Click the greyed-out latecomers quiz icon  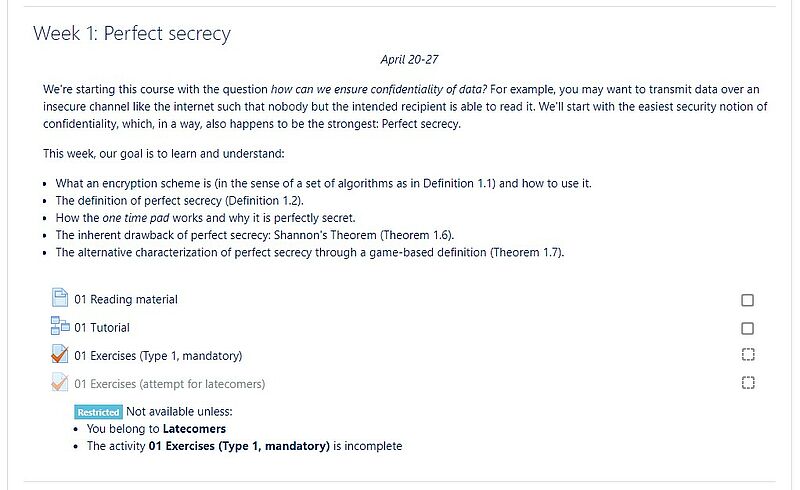pyautogui.click(x=59, y=382)
